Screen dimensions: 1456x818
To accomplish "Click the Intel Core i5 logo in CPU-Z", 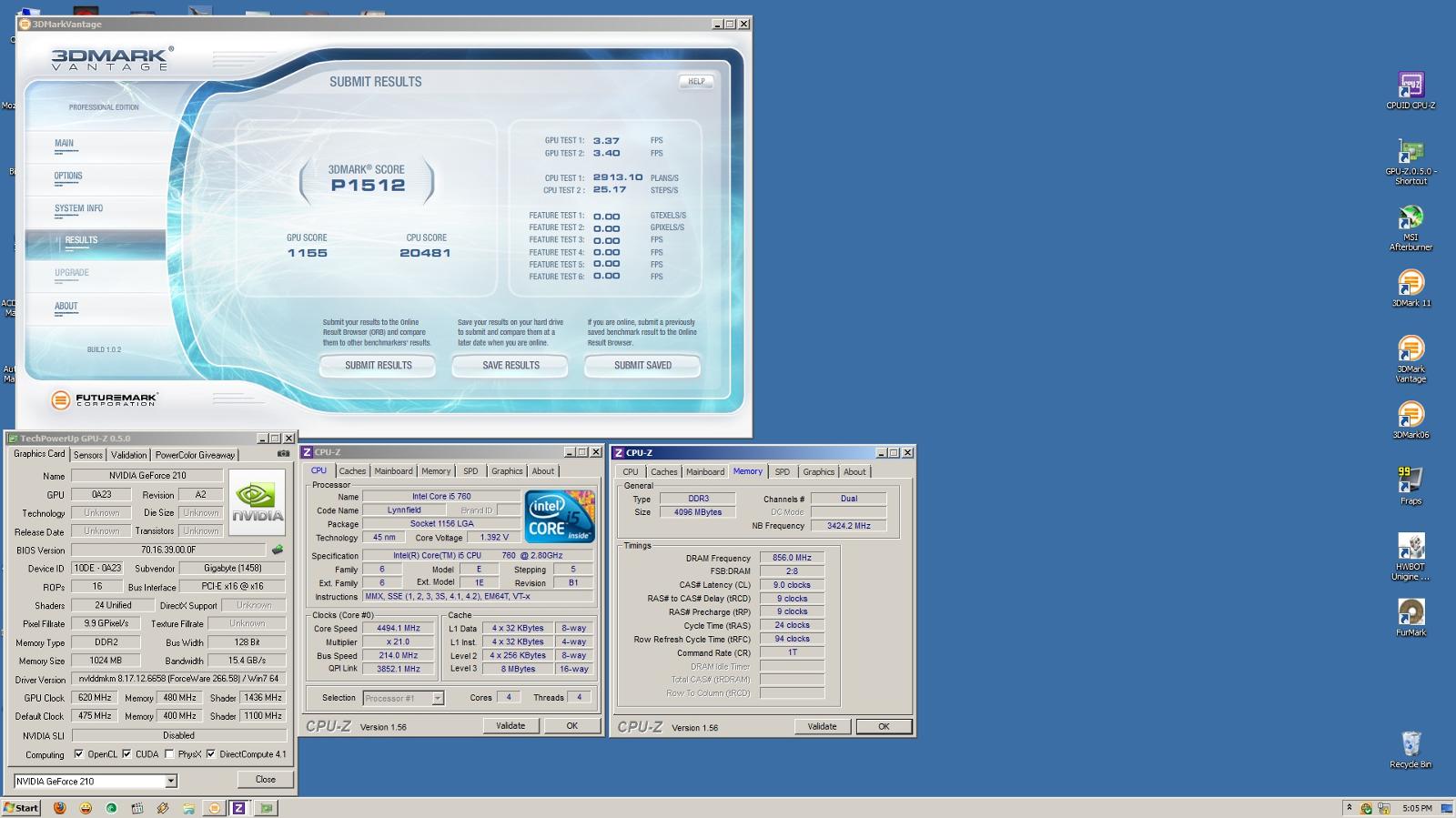I will pos(560,516).
